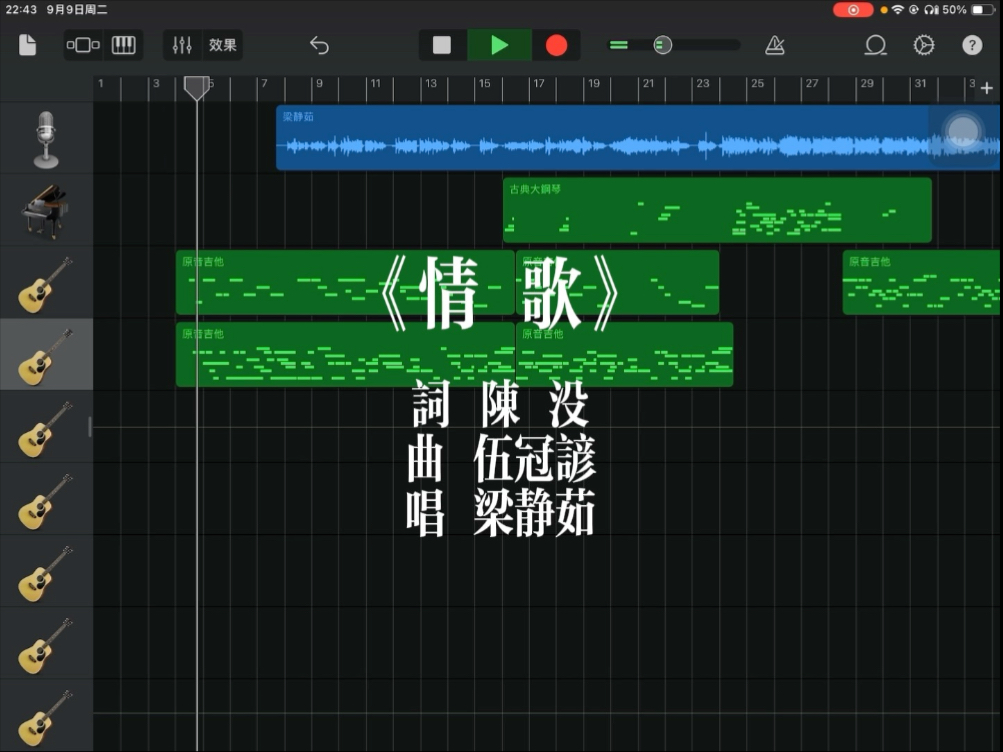Add song section with plus button

pos(986,88)
